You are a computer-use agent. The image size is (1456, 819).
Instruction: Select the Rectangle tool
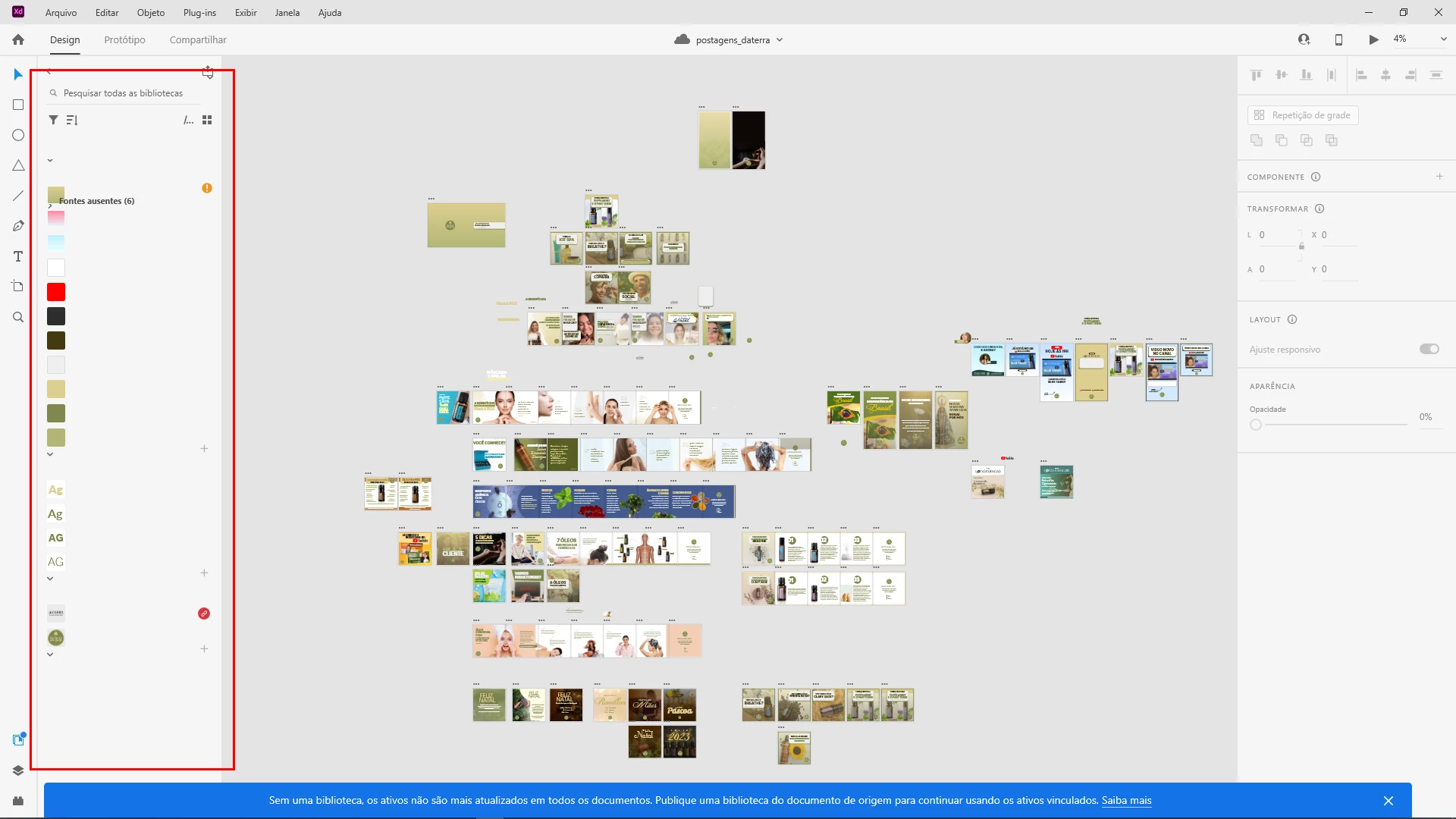pos(18,105)
